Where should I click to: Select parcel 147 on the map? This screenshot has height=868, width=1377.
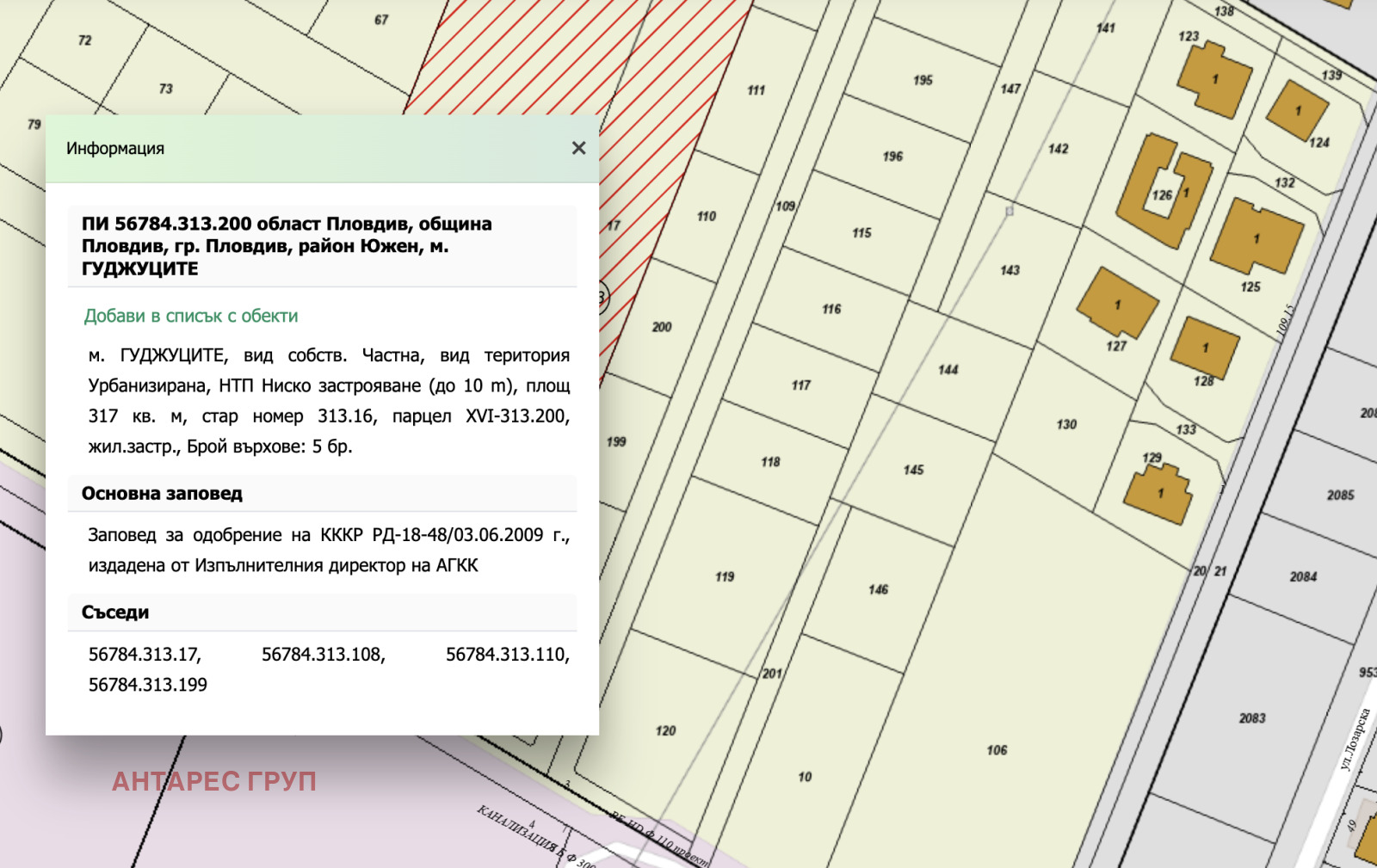click(x=1010, y=89)
